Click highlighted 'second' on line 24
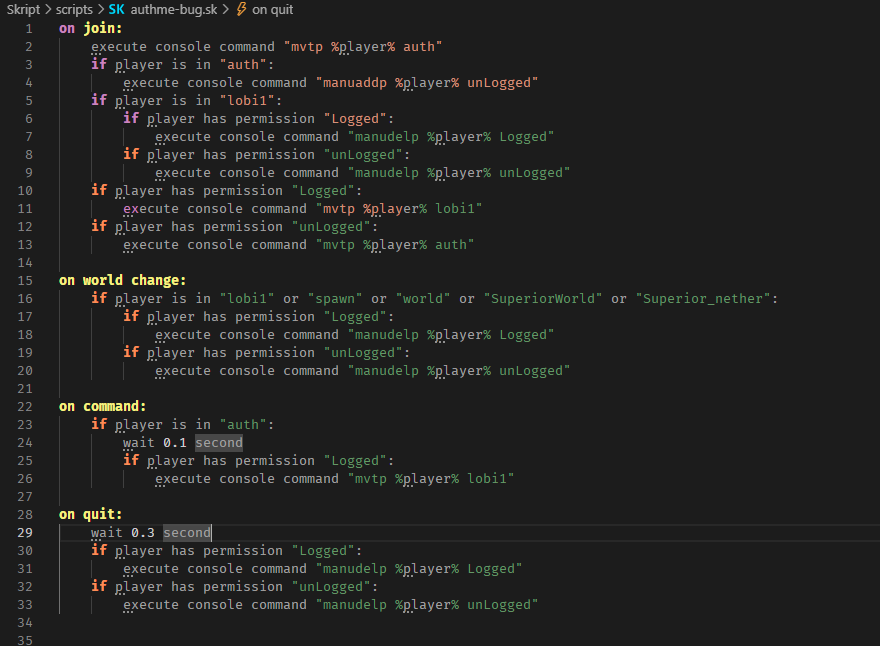The image size is (880, 646). point(219,443)
